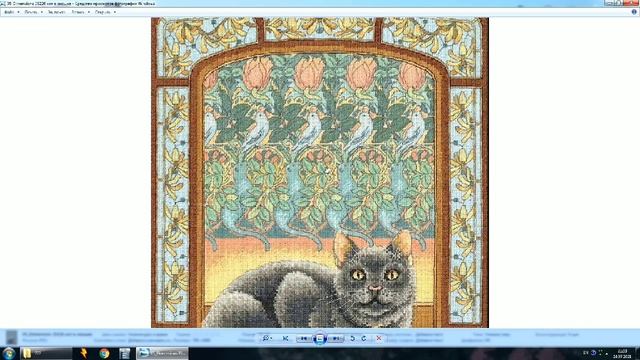Rotate the image clockwise
The height and width of the screenshot is (360, 640).
coord(364,338)
